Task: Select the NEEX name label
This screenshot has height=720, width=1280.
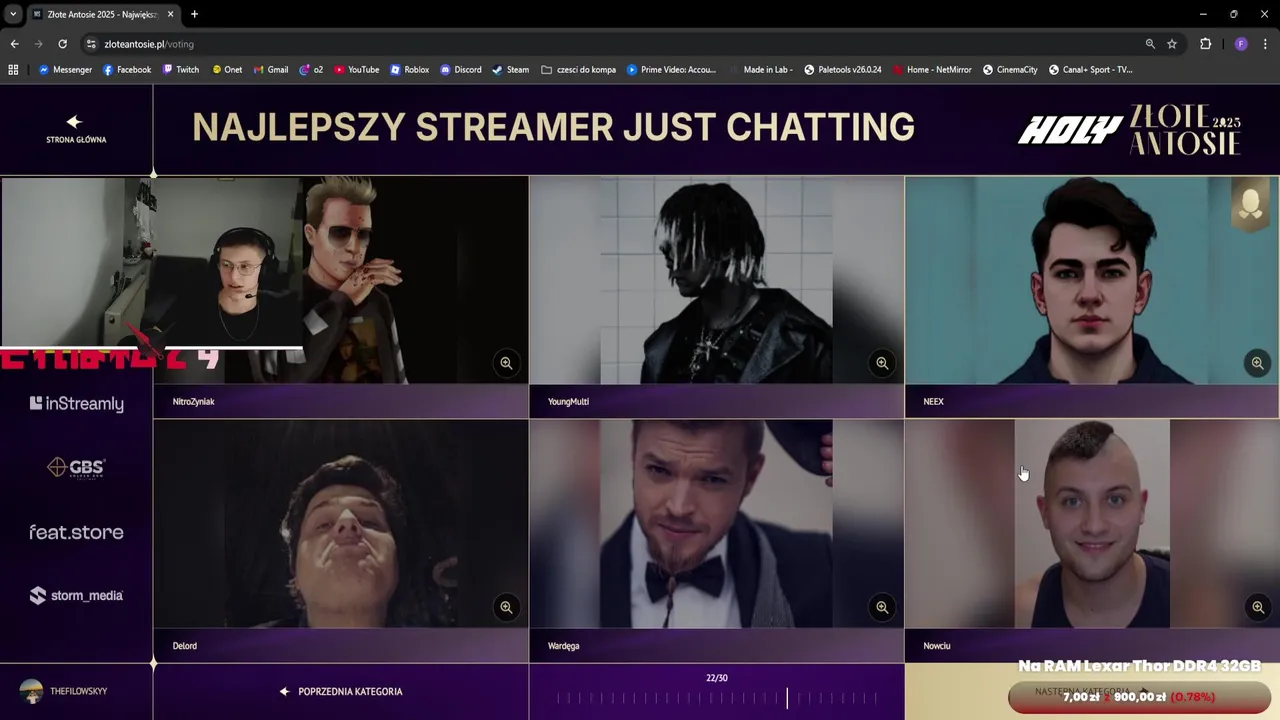Action: (x=933, y=402)
